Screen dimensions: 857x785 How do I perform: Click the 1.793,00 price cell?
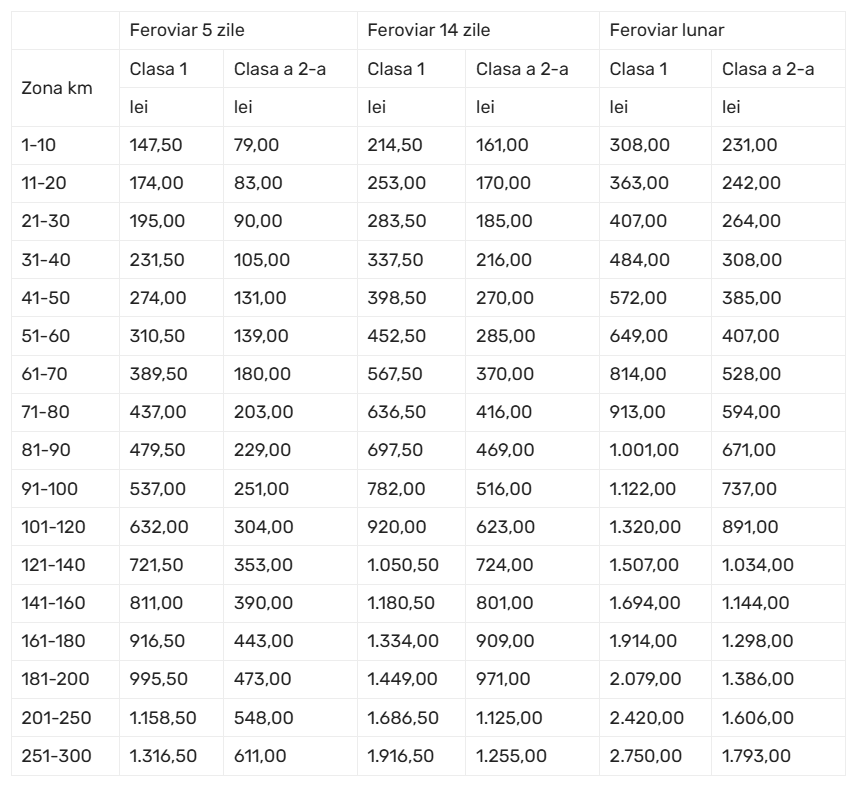point(758,755)
